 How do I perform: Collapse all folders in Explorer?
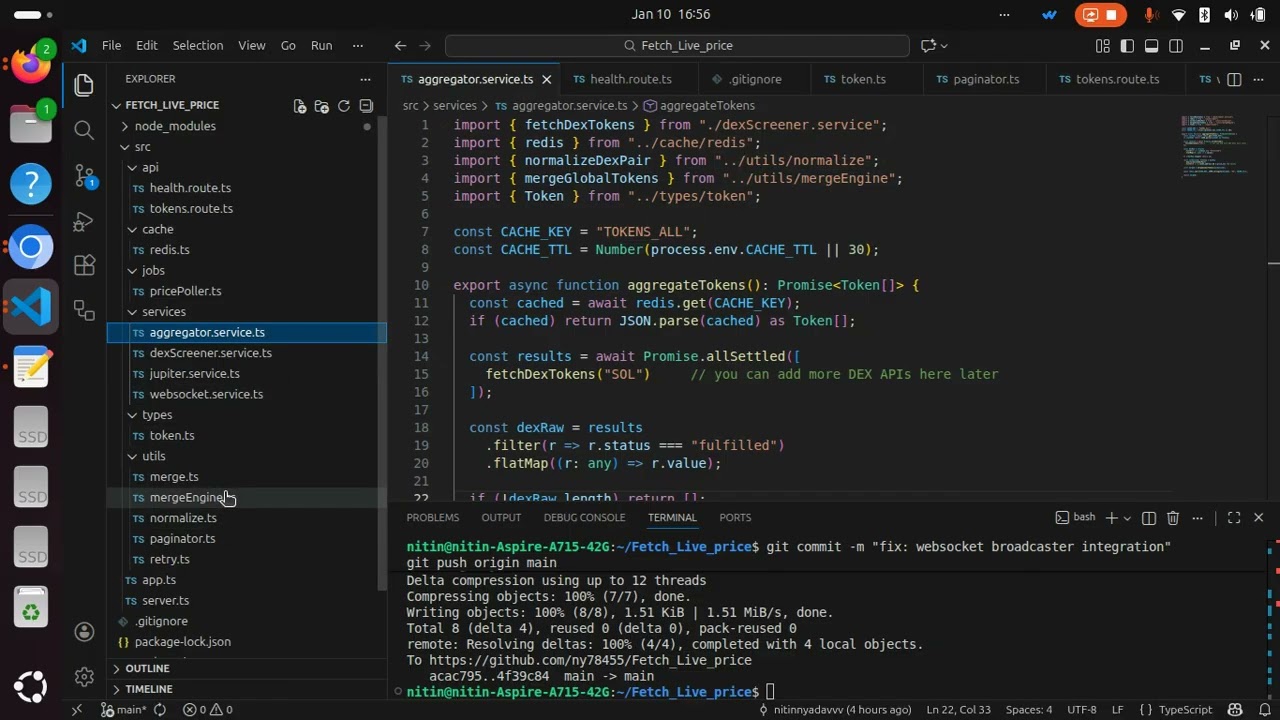tap(366, 105)
